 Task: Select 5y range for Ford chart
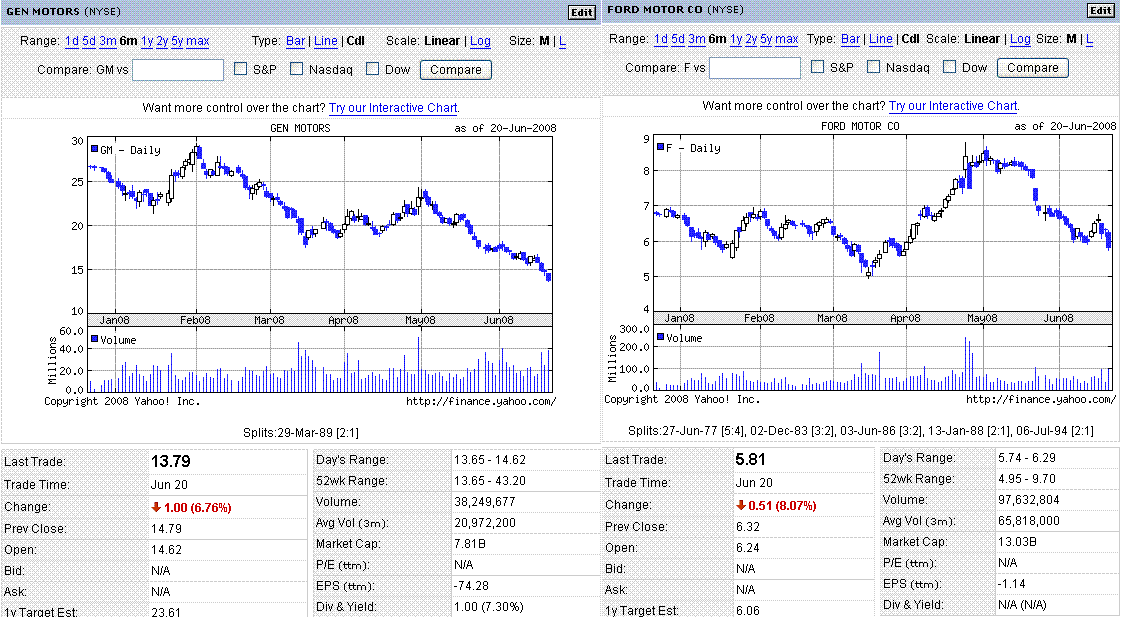(x=766, y=39)
